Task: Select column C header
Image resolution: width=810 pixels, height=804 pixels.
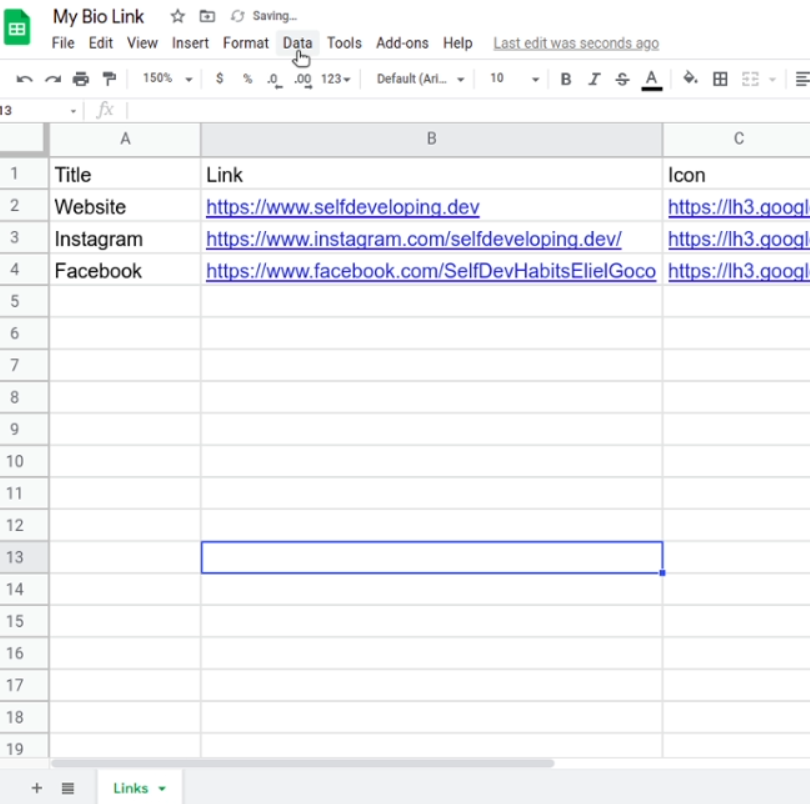Action: pyautogui.click(x=737, y=139)
